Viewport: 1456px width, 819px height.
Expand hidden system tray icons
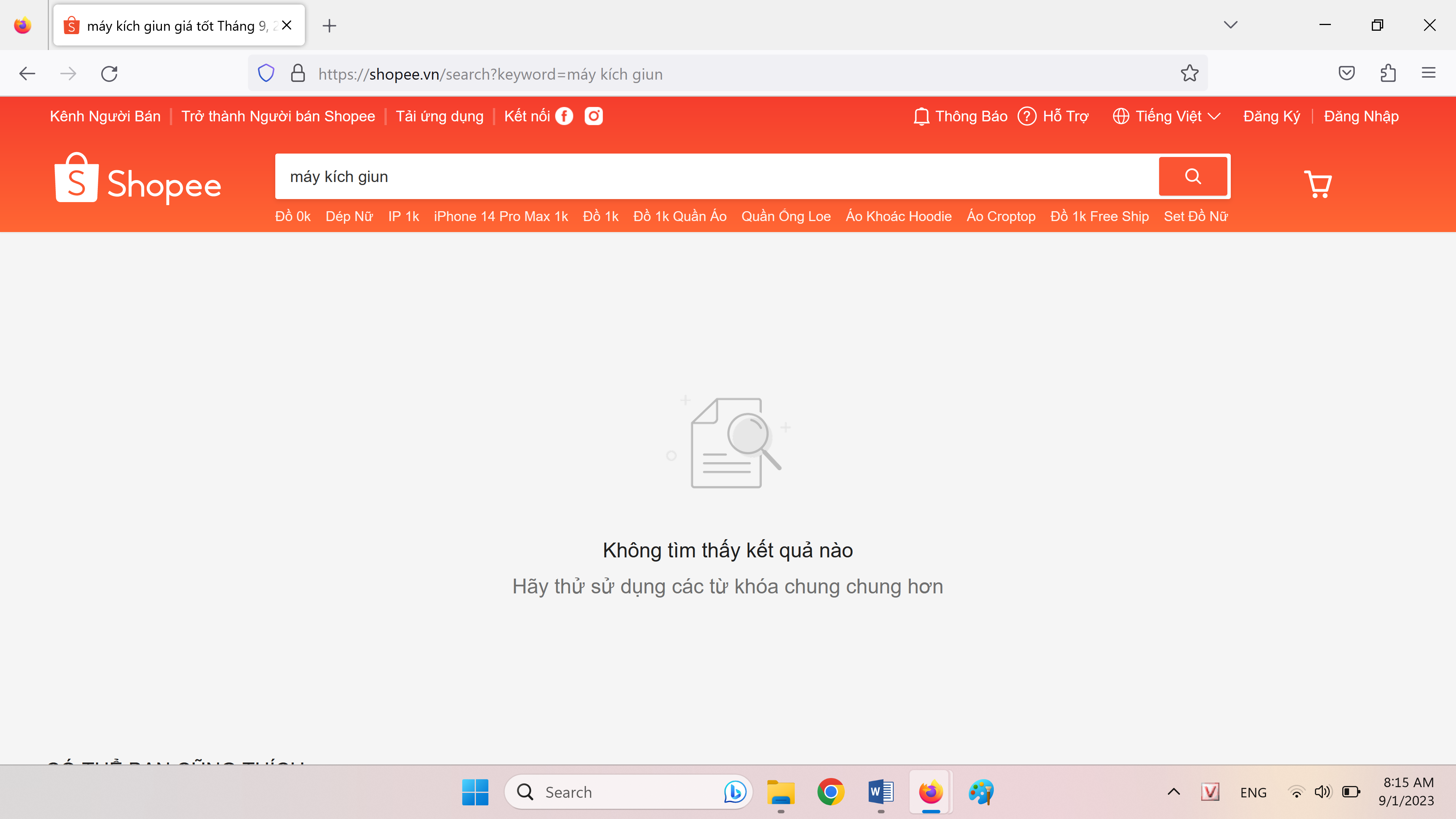(x=1174, y=792)
